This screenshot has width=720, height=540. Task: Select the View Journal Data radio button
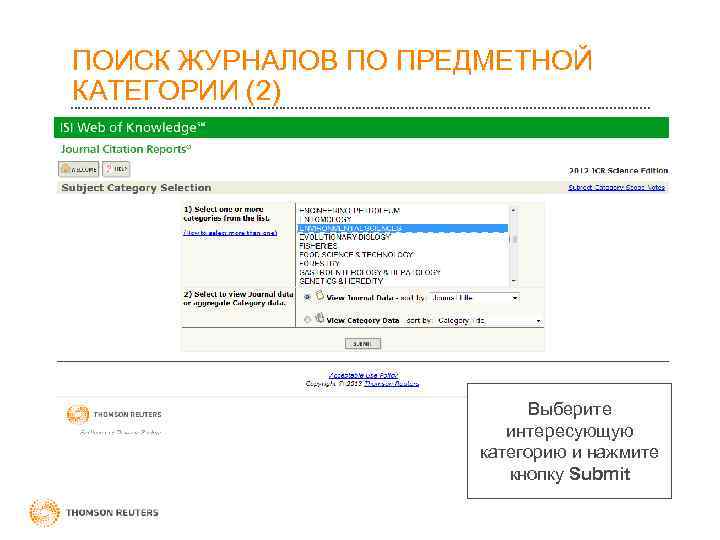[307, 298]
